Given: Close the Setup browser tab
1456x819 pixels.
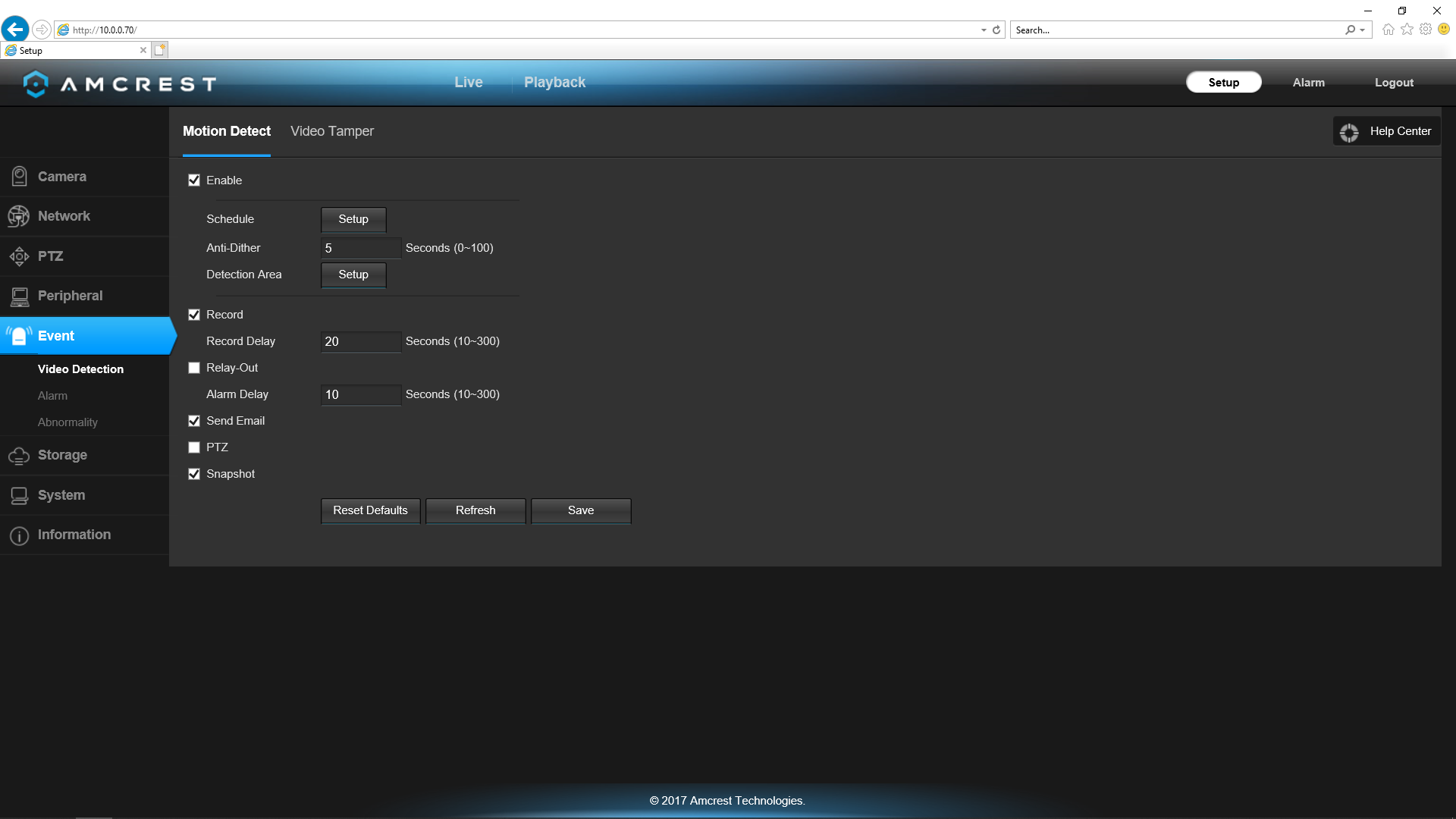Looking at the screenshot, I should pyautogui.click(x=143, y=50).
